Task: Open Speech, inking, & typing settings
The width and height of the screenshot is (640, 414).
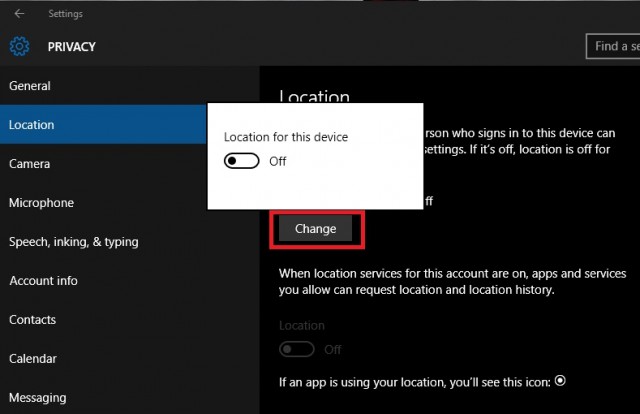Action: pos(74,242)
